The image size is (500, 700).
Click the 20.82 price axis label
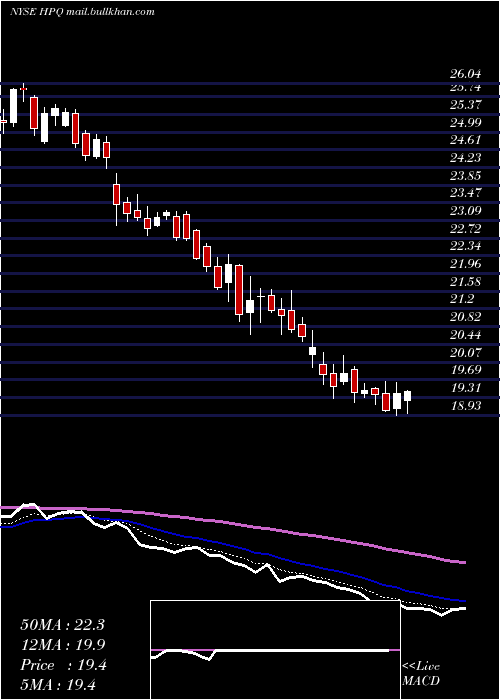[x=466, y=317]
